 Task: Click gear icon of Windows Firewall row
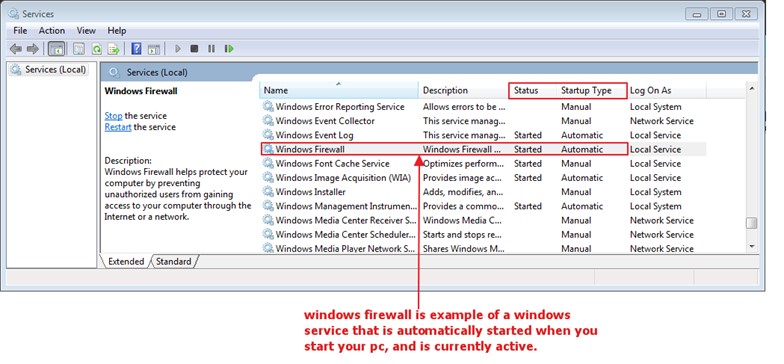(x=268, y=149)
